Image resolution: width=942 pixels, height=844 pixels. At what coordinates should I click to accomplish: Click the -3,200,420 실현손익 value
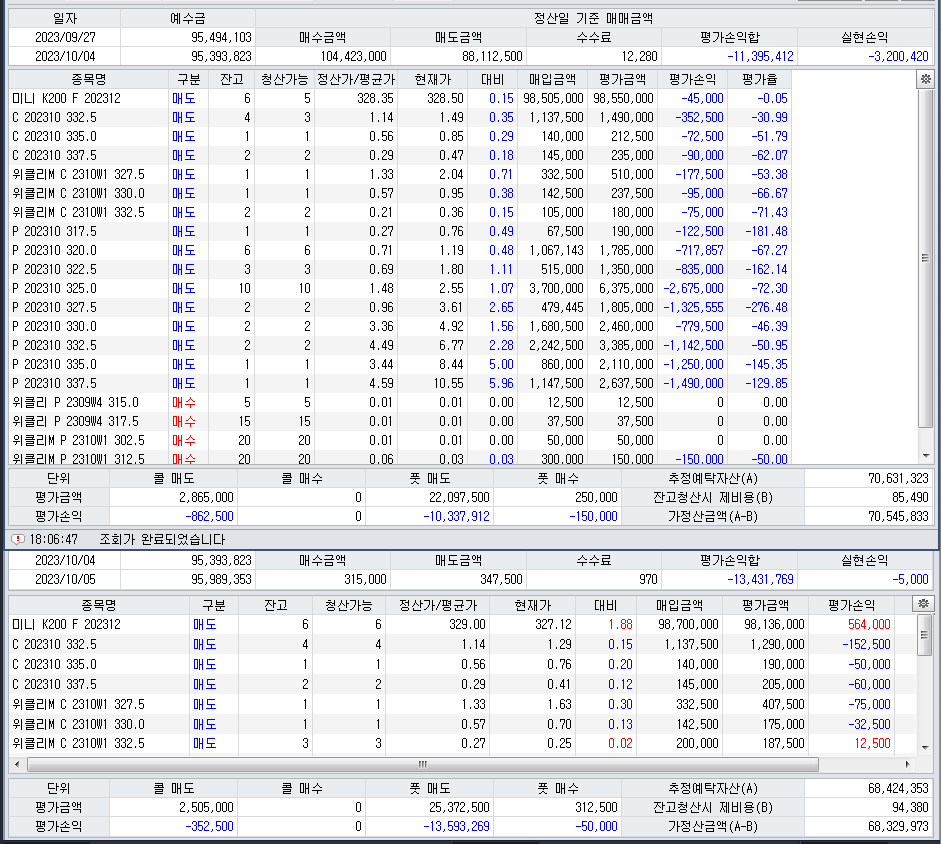[898, 56]
